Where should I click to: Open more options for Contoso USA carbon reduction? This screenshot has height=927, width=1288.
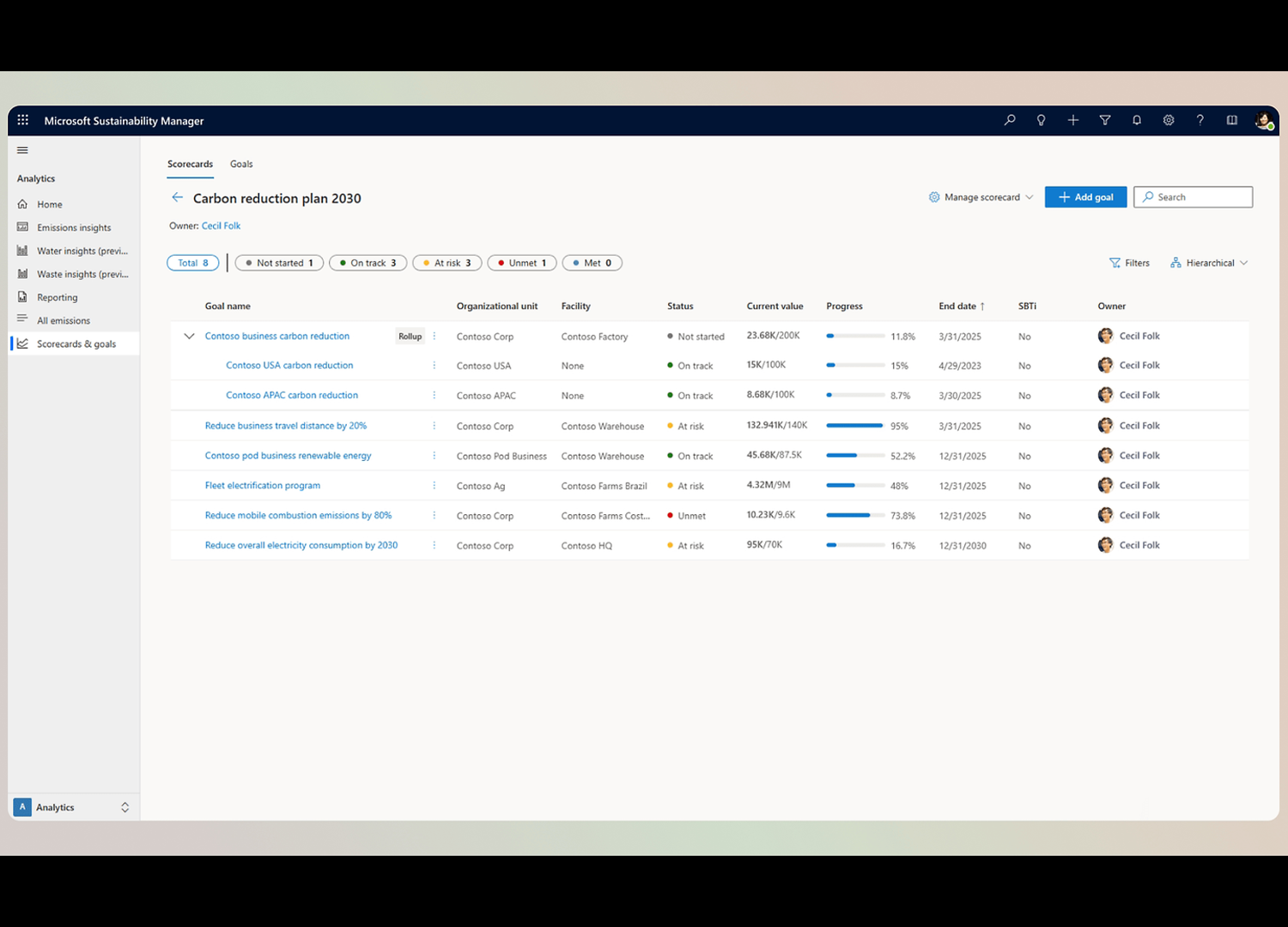pos(434,366)
